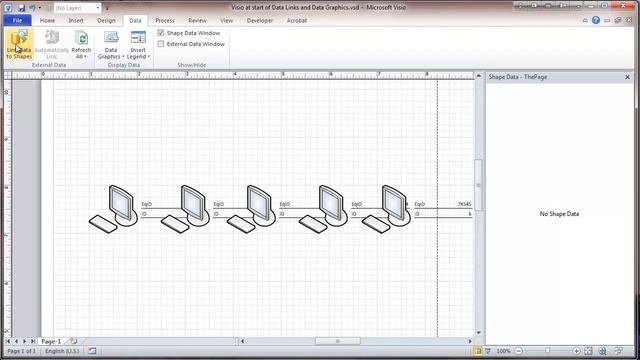
Task: Click the Refresh All icon
Action: click(x=81, y=38)
